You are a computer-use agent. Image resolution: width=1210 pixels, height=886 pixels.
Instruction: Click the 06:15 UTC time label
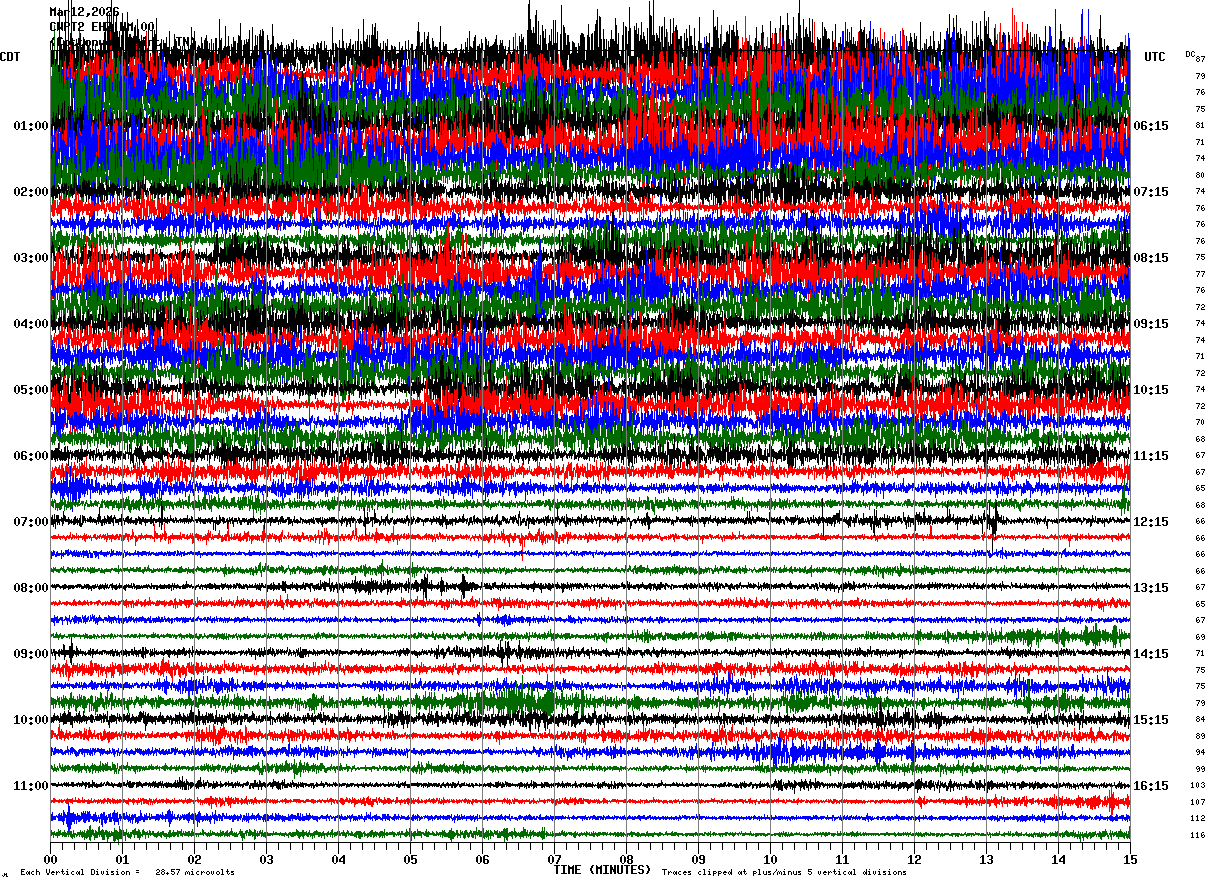pos(1151,126)
